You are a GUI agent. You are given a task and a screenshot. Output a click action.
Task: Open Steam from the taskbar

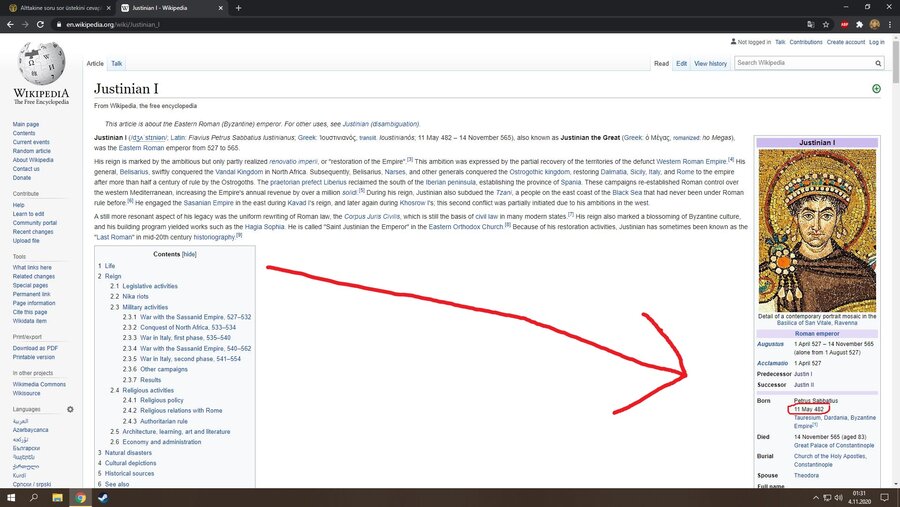click(x=103, y=498)
